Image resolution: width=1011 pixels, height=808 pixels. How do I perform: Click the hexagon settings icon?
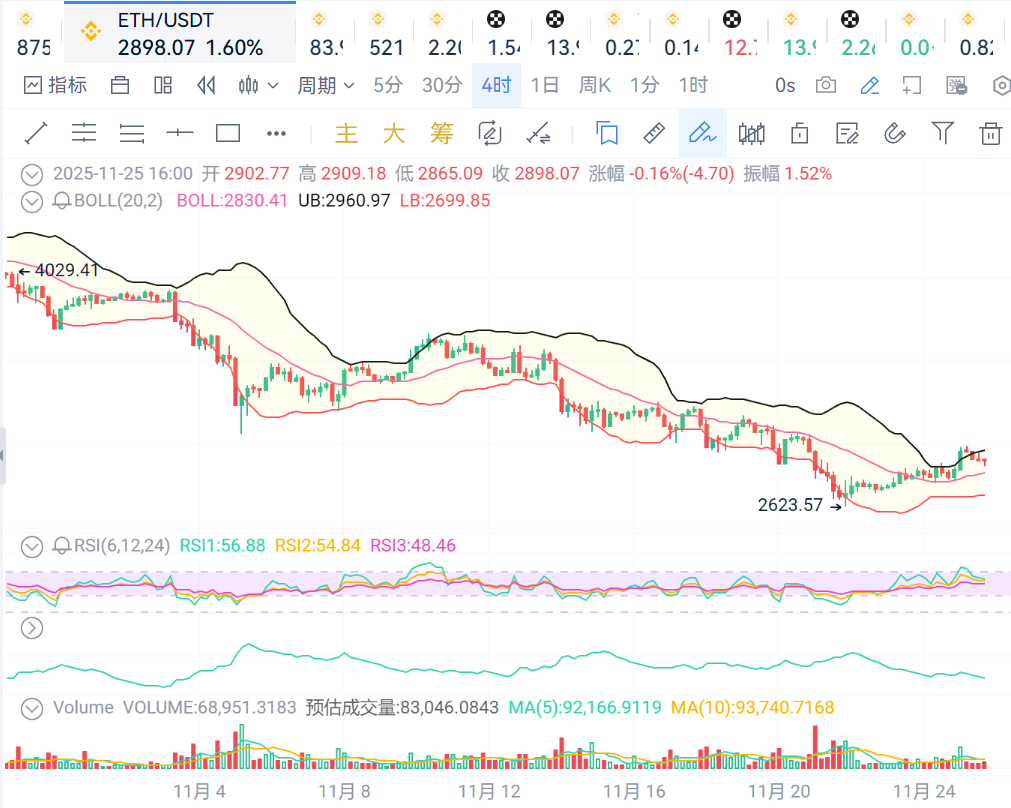1002,86
